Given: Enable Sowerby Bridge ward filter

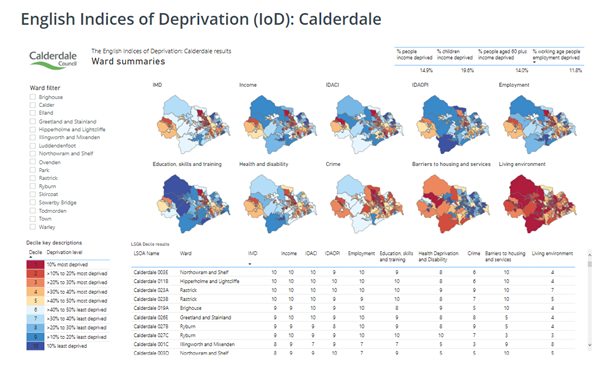Looking at the screenshot, I should pyautogui.click(x=33, y=202).
